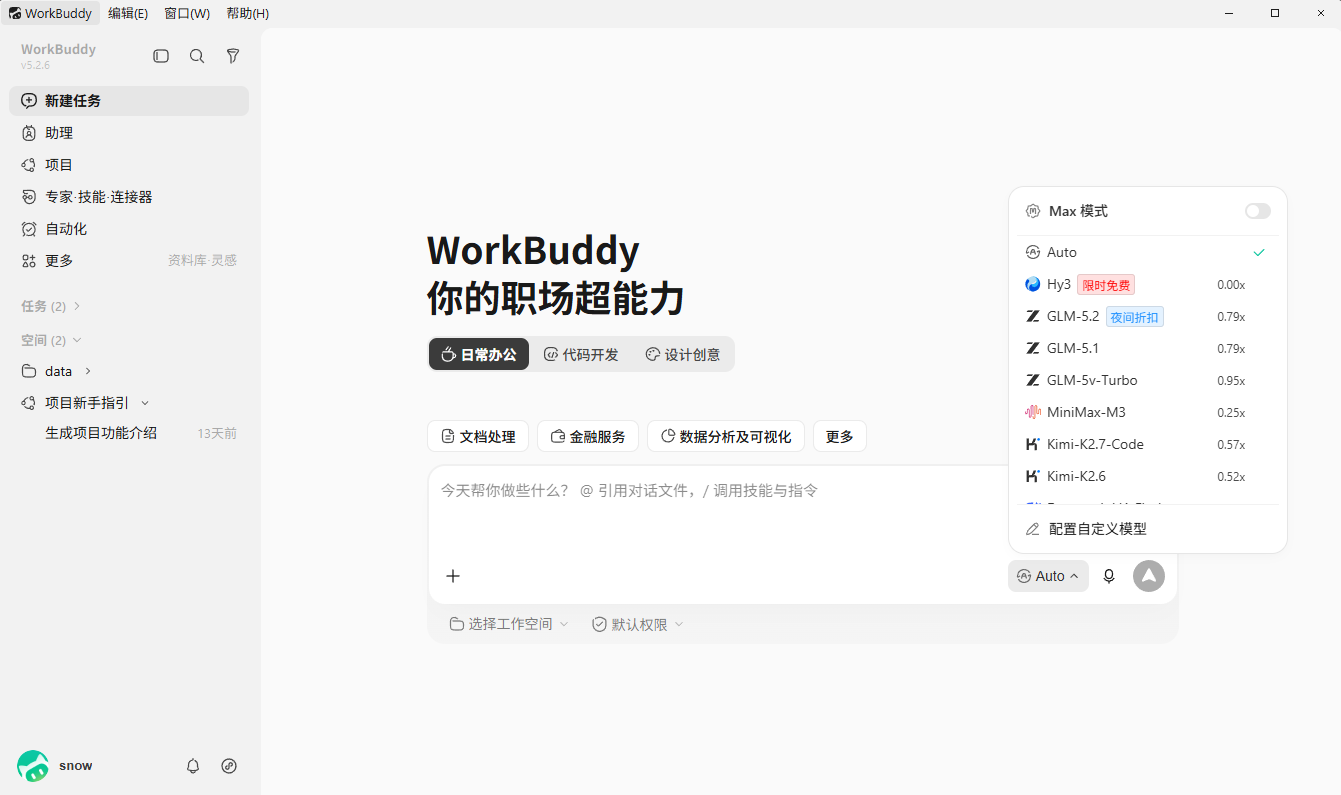Image resolution: width=1341 pixels, height=795 pixels.
Task: Open the 窗口(W) menu
Action: (187, 13)
